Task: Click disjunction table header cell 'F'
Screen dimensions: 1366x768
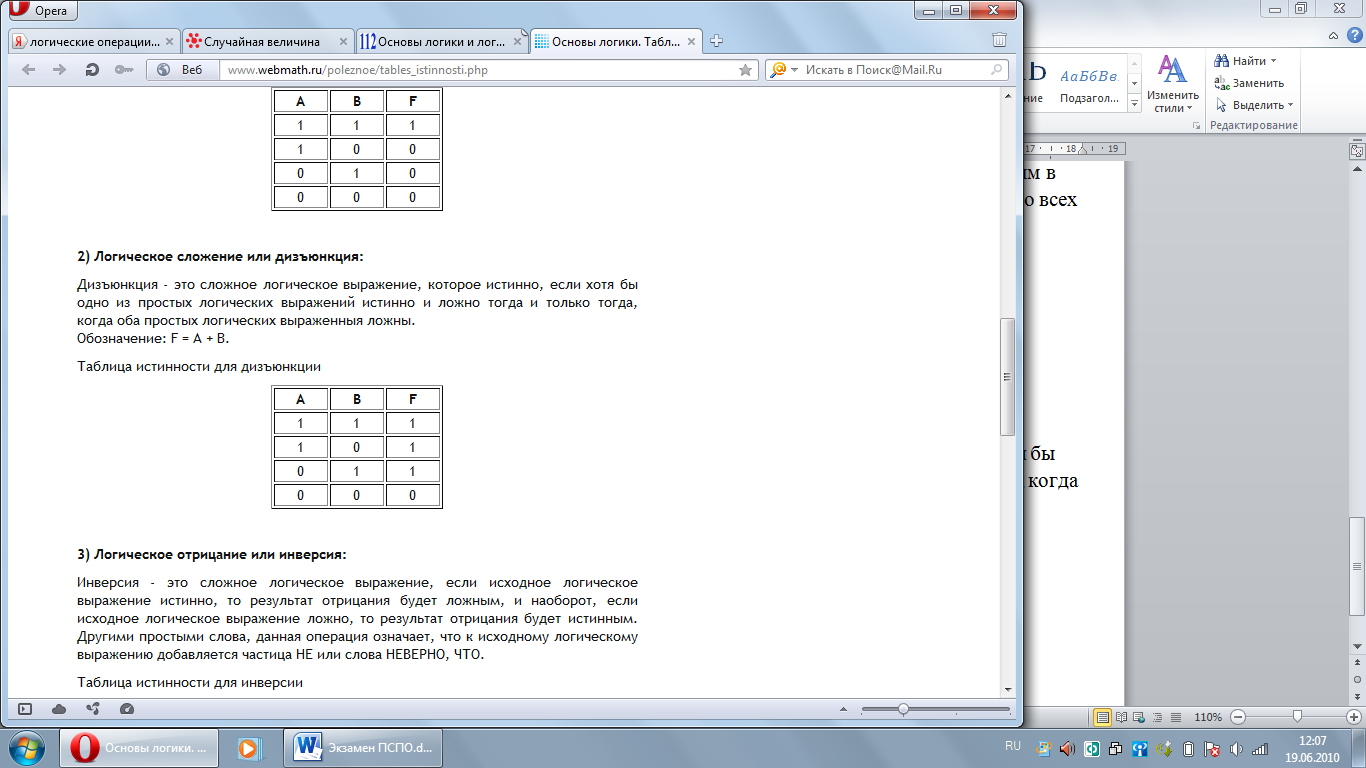Action: point(413,399)
